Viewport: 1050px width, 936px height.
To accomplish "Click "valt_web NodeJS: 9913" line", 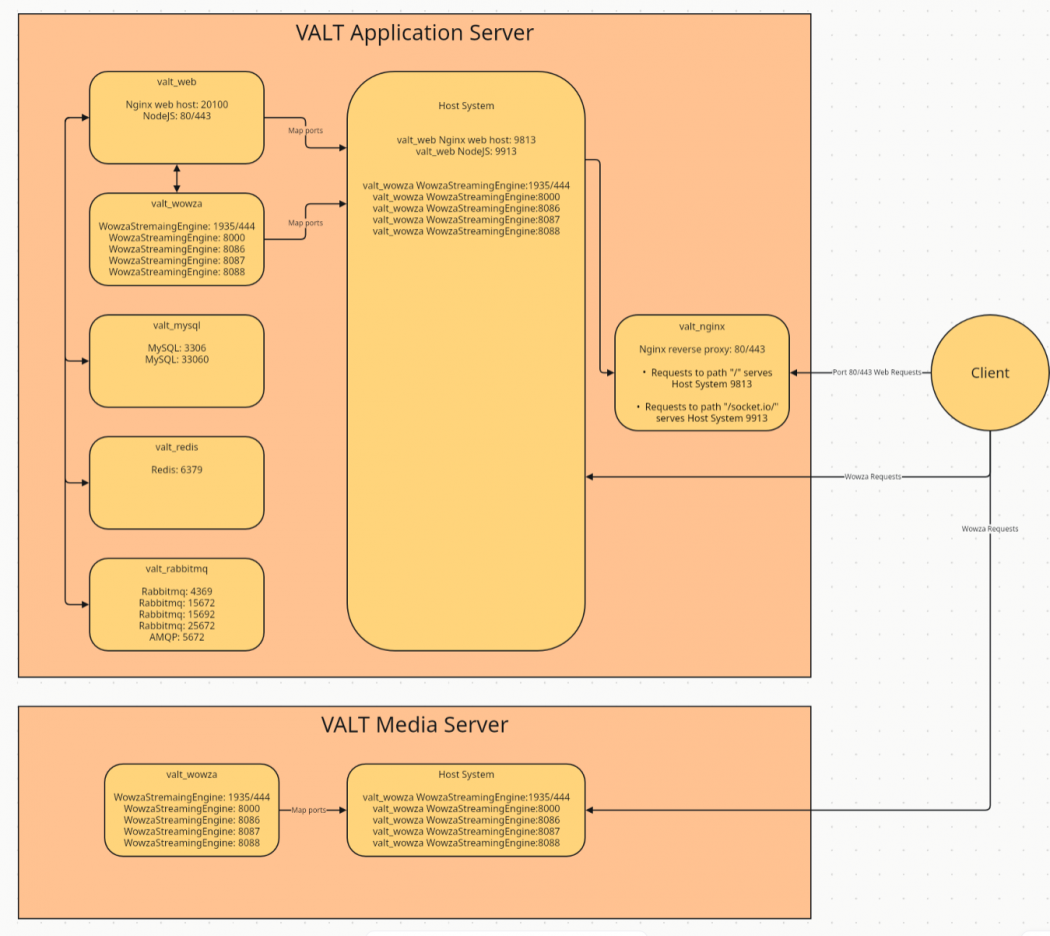I will (466, 151).
